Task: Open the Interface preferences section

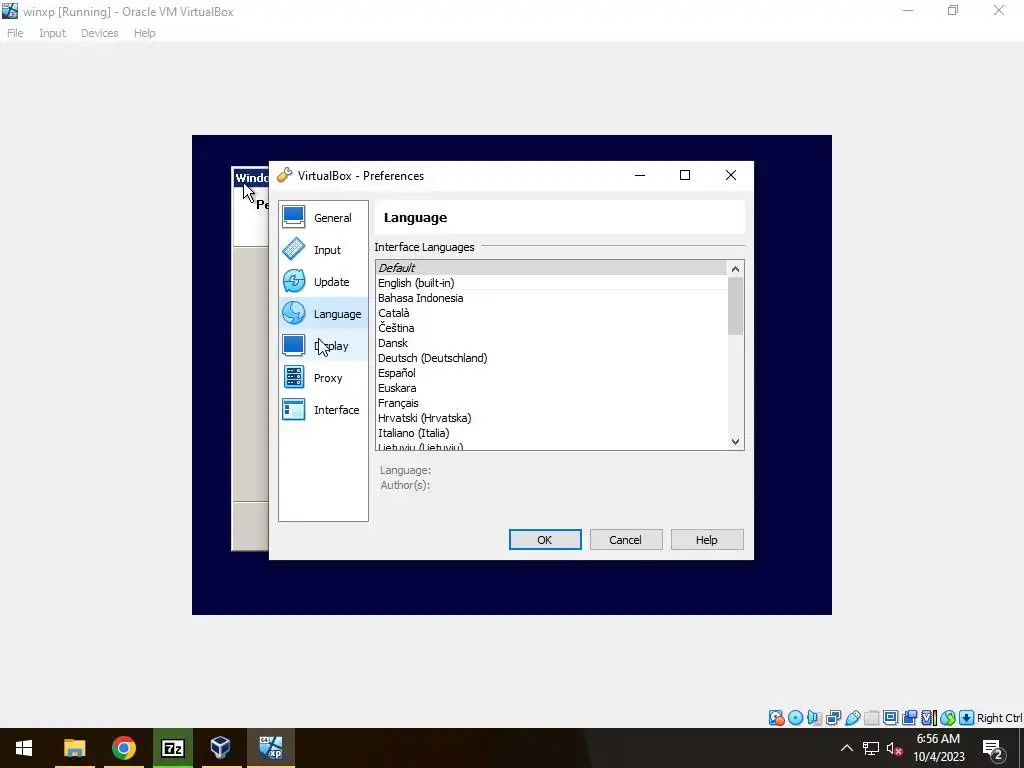Action: click(323, 409)
